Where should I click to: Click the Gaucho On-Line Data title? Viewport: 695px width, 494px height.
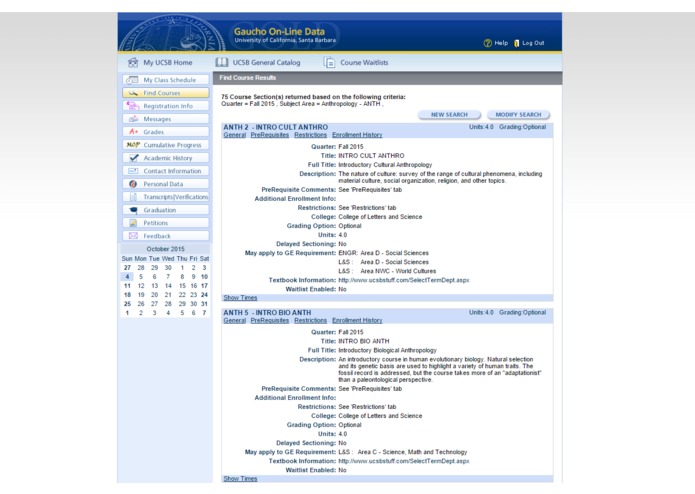pyautogui.click(x=279, y=31)
